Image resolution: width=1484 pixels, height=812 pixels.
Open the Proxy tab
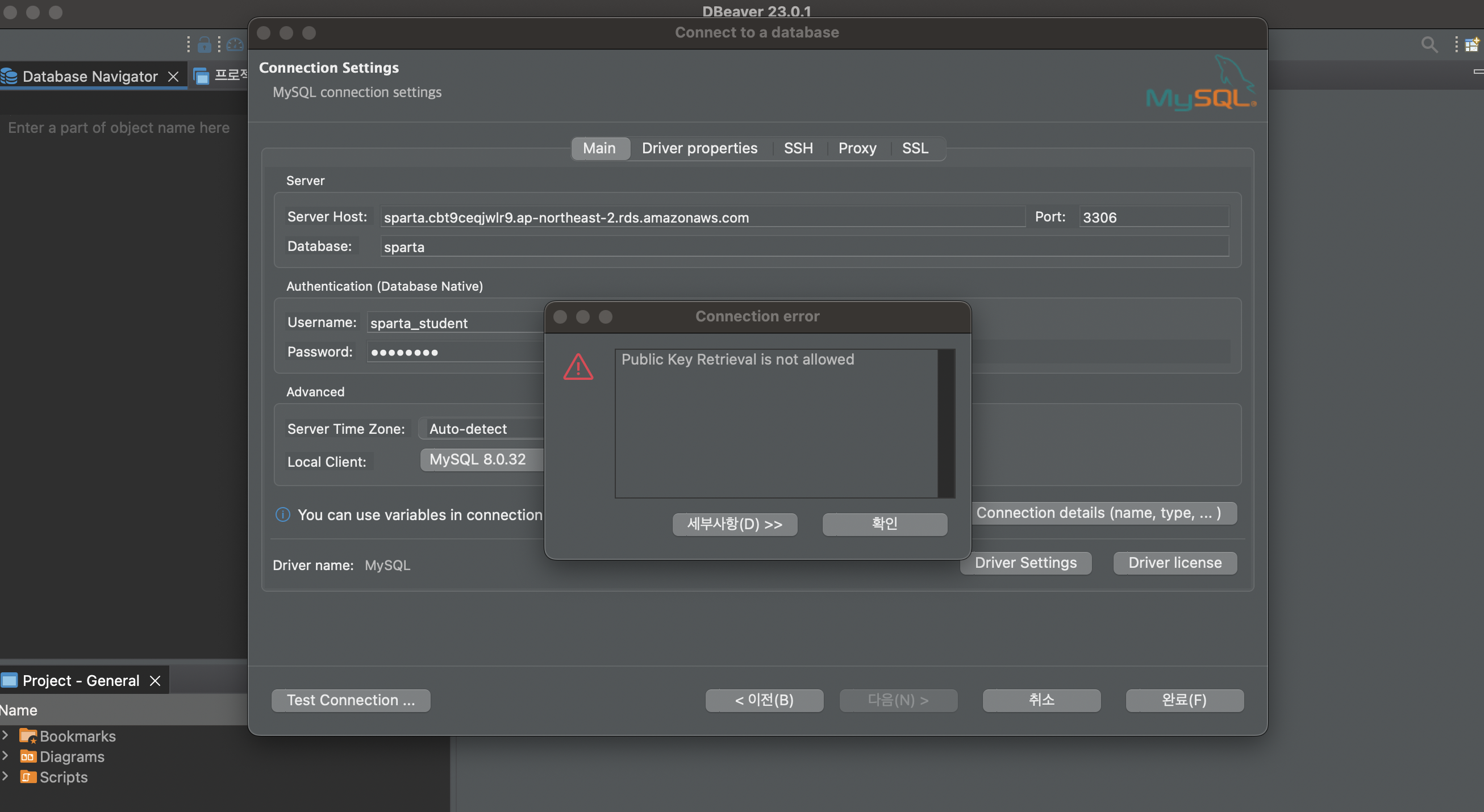pos(857,148)
